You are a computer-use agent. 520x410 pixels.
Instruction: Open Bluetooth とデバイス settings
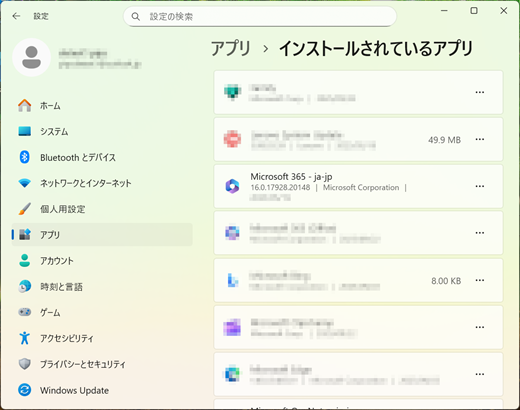(x=102, y=157)
